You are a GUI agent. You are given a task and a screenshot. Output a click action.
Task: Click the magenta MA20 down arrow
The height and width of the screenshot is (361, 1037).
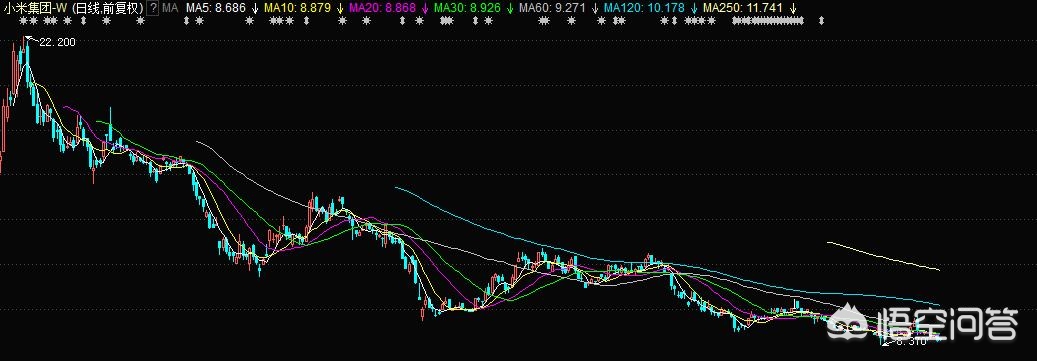pyautogui.click(x=424, y=9)
